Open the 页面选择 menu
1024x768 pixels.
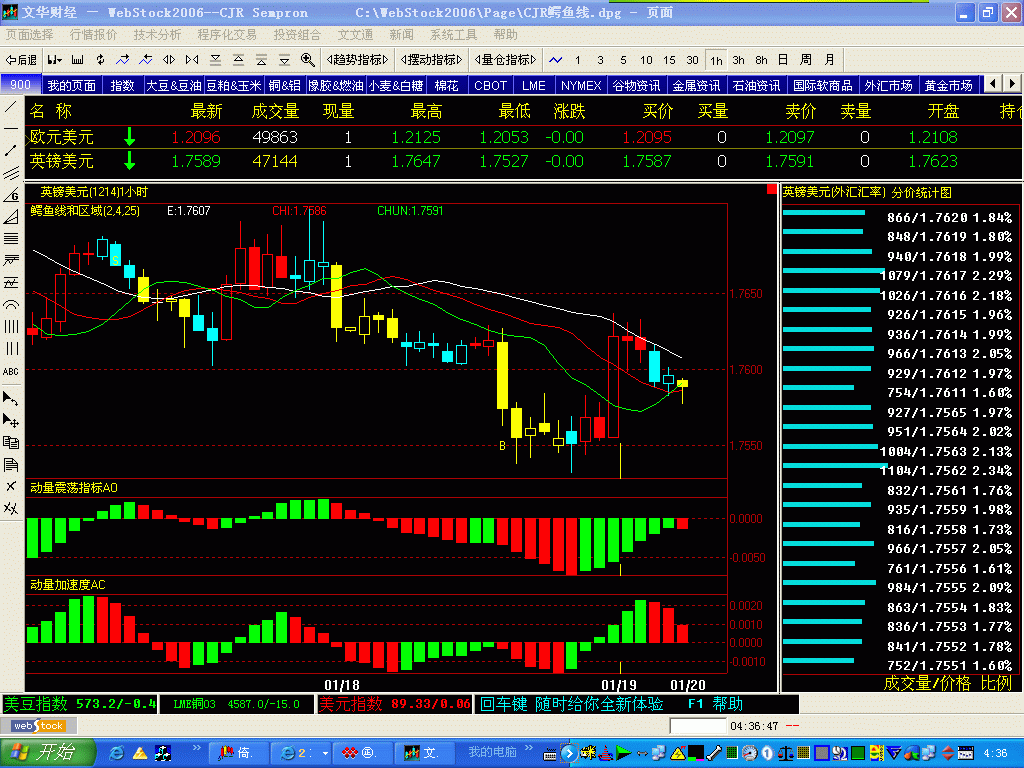click(x=29, y=35)
